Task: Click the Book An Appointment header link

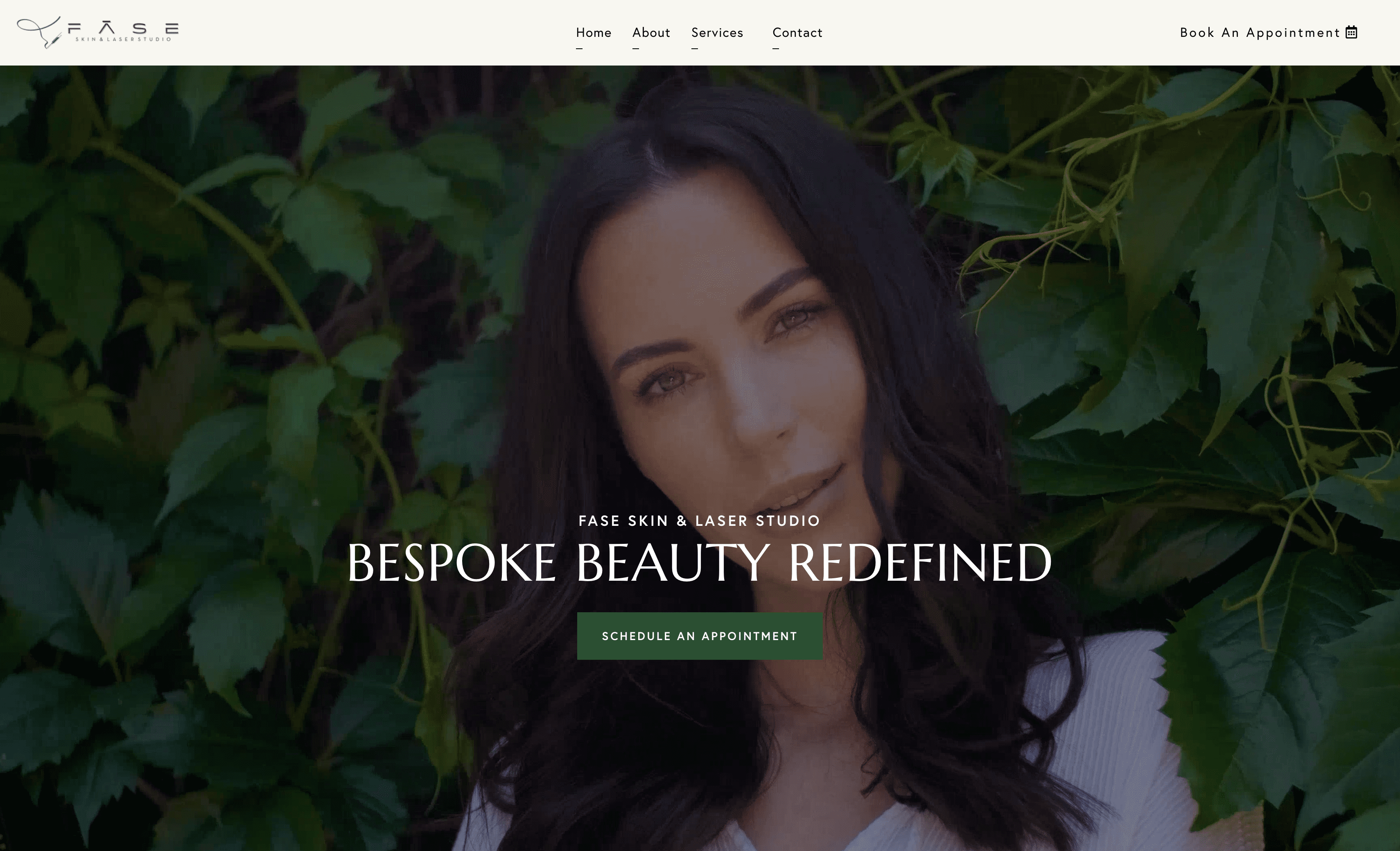Action: (1268, 32)
